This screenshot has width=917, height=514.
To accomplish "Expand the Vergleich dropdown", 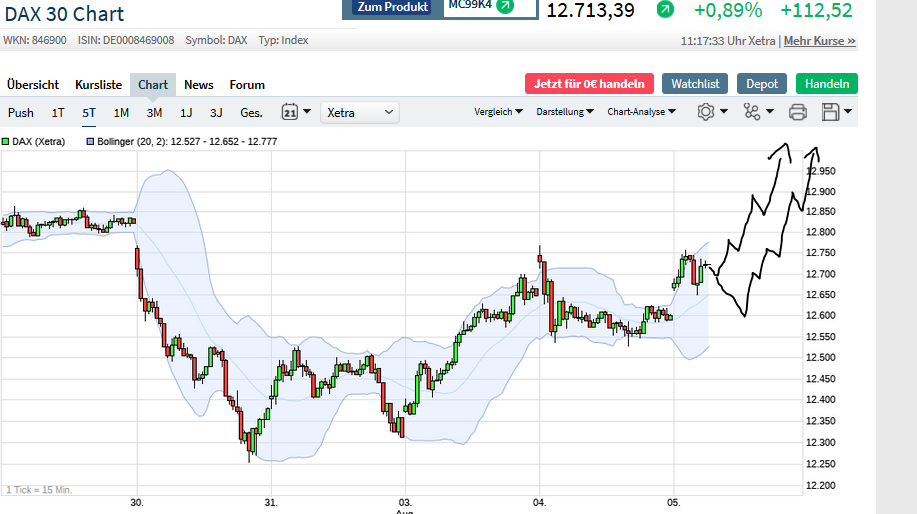I will coord(498,112).
